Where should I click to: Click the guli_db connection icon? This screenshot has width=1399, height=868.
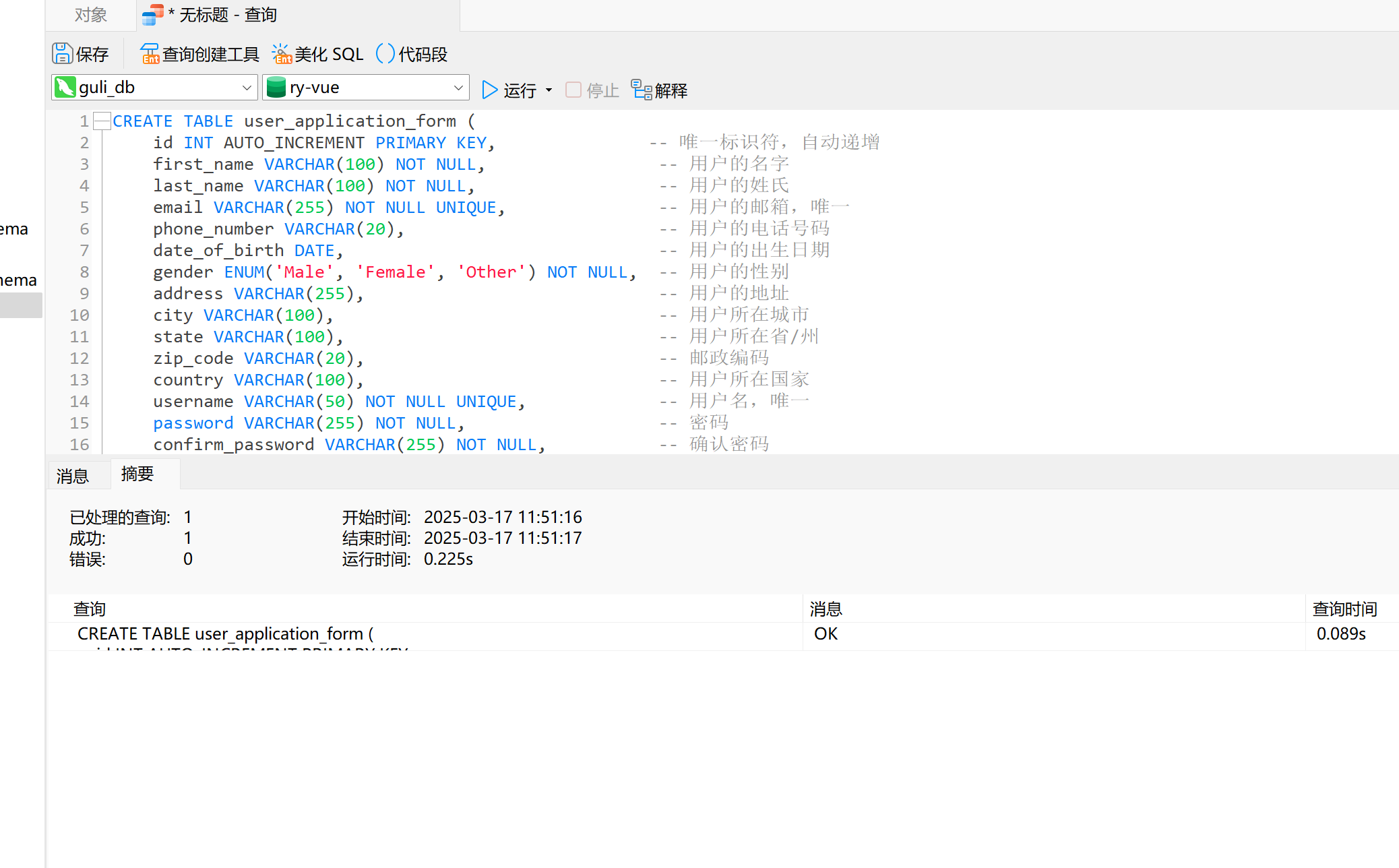65,88
